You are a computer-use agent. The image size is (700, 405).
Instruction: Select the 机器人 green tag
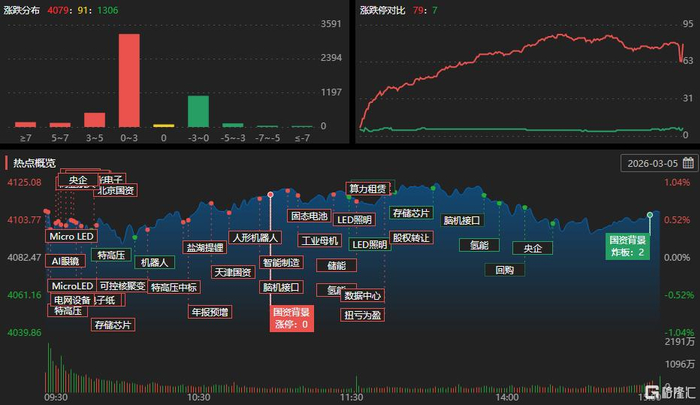pyautogui.click(x=154, y=263)
